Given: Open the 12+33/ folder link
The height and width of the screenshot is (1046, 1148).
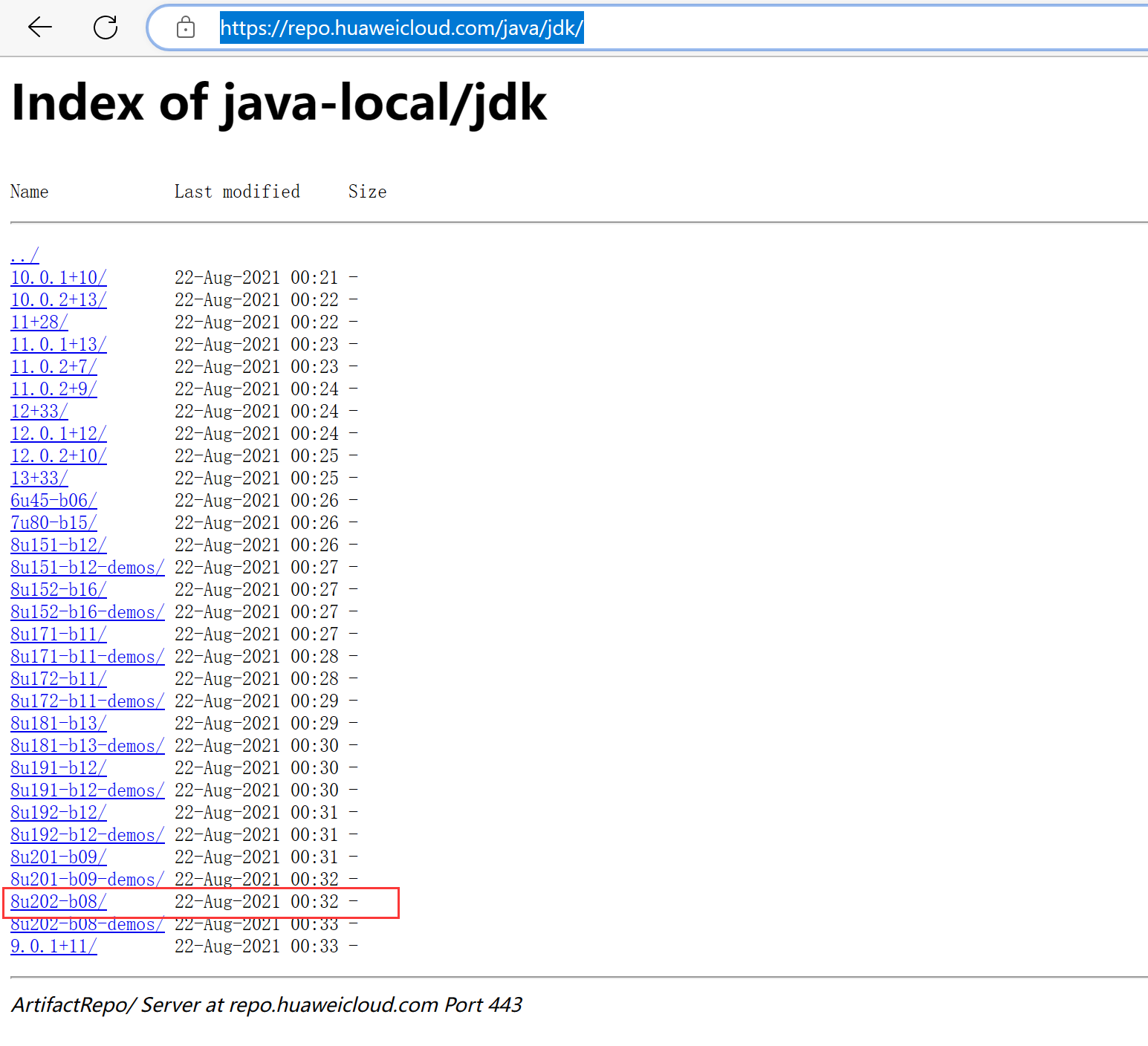Looking at the screenshot, I should (x=39, y=411).
